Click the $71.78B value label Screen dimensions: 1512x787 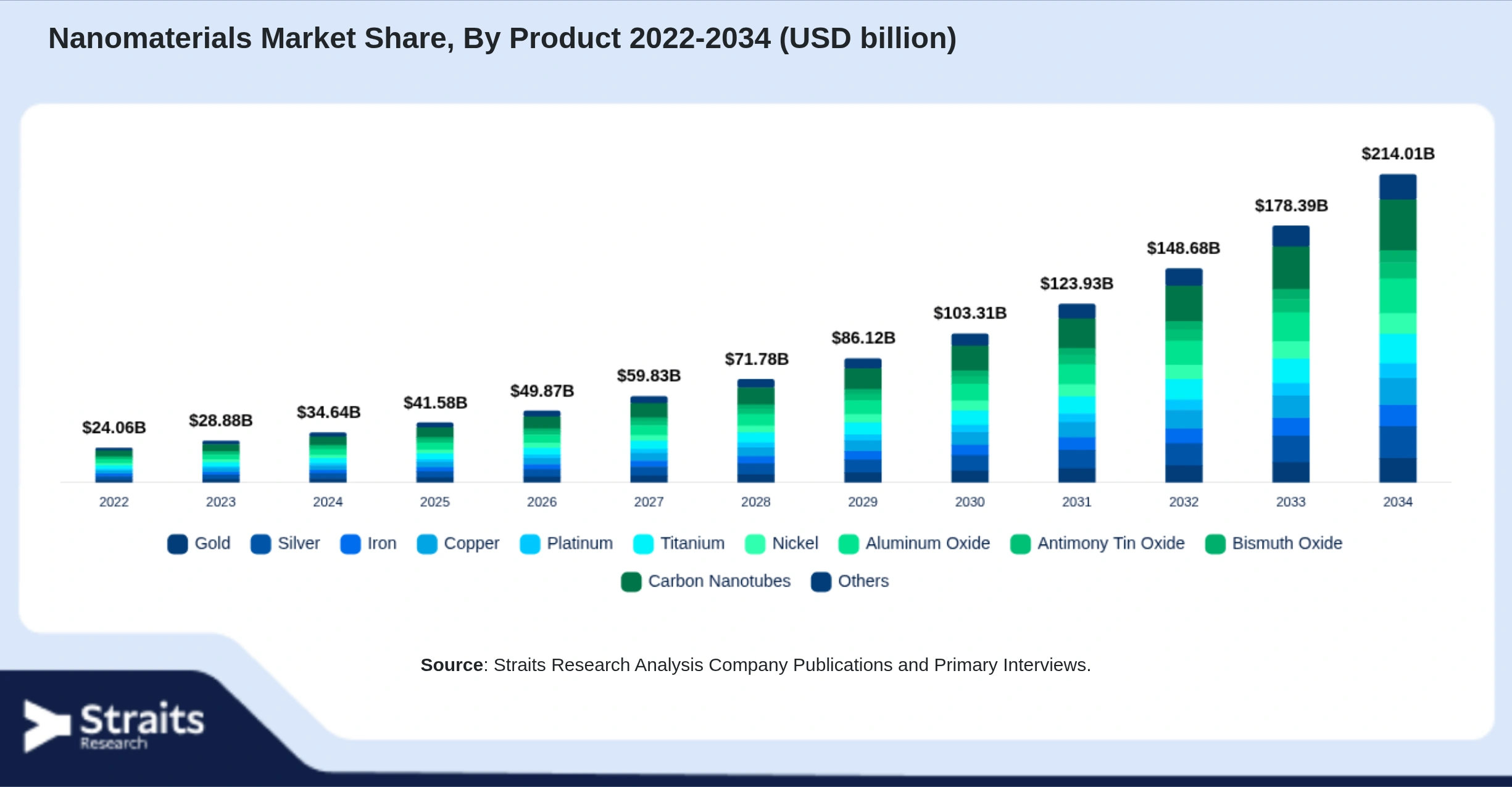[757, 359]
